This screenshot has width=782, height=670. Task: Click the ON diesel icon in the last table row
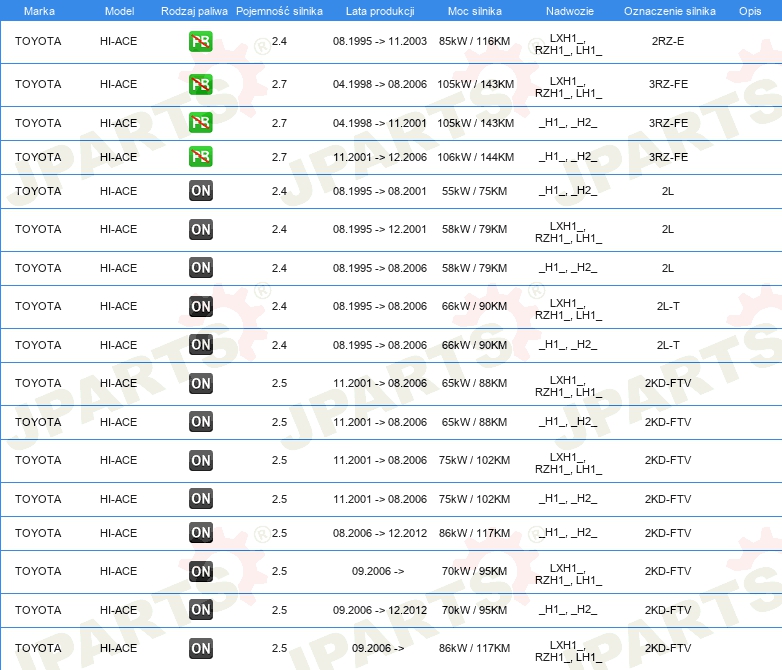(200, 648)
